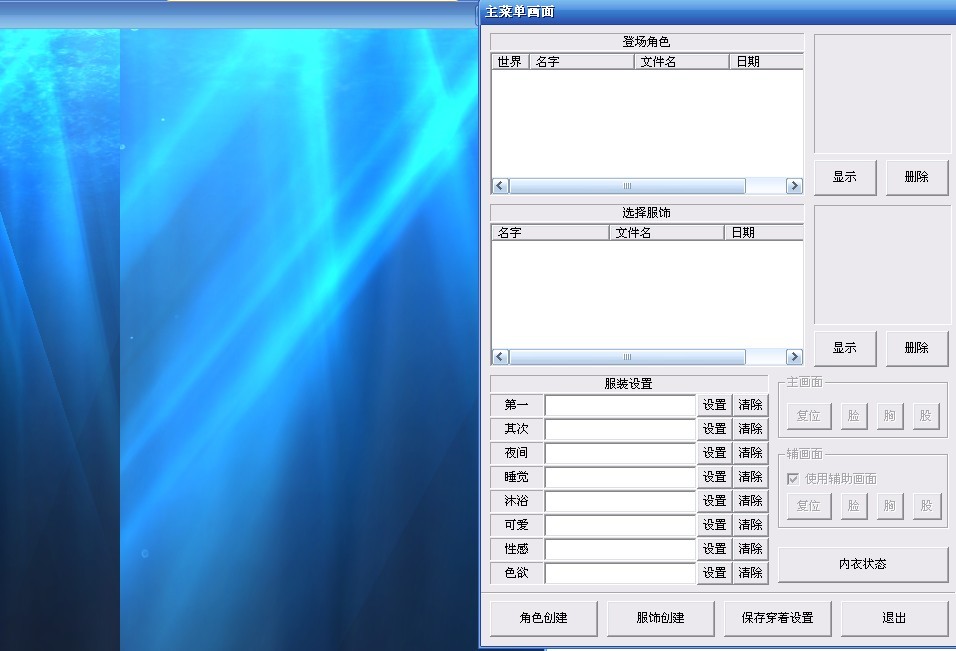
Task: Click 日期 column header in 登场角色 list
Action: [x=765, y=62]
